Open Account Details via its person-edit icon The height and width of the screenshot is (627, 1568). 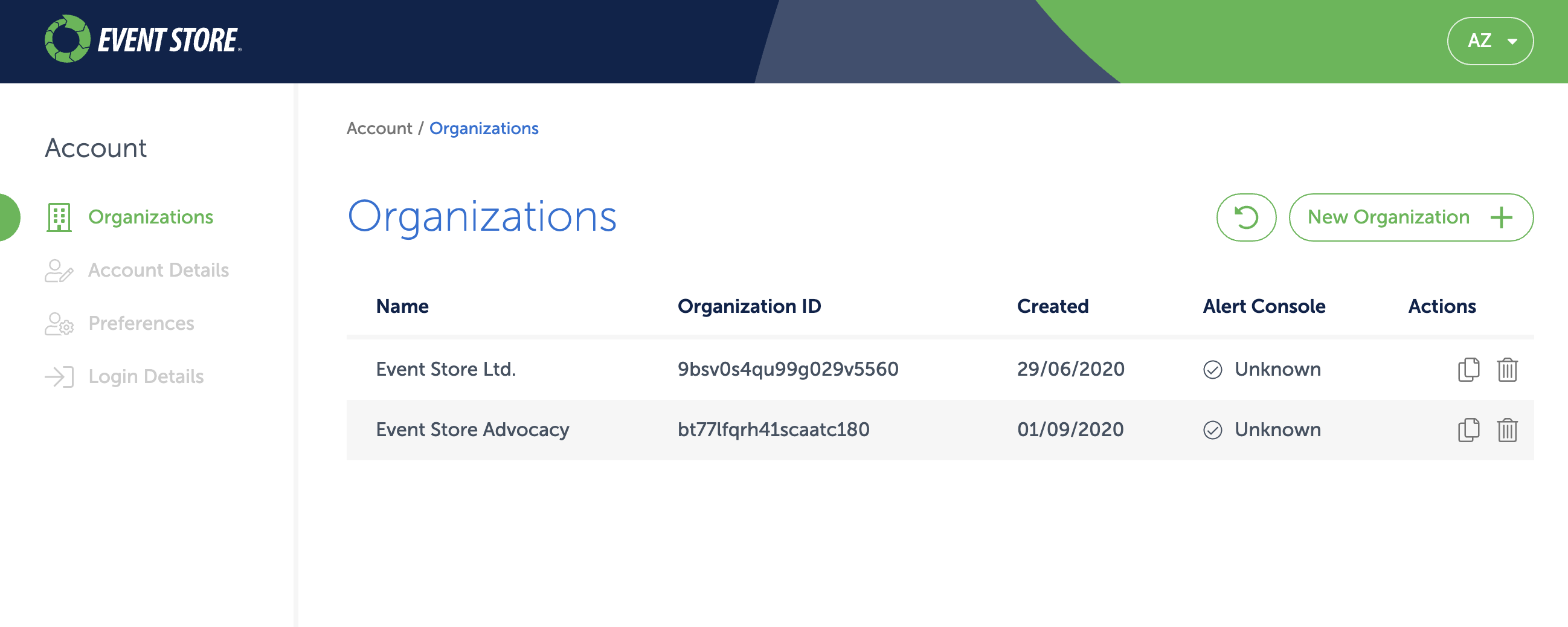(x=58, y=269)
